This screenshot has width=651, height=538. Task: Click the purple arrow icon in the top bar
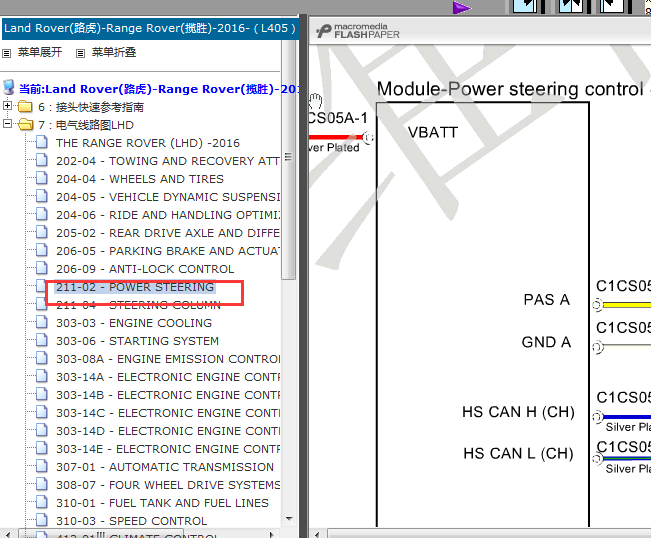[x=461, y=7]
